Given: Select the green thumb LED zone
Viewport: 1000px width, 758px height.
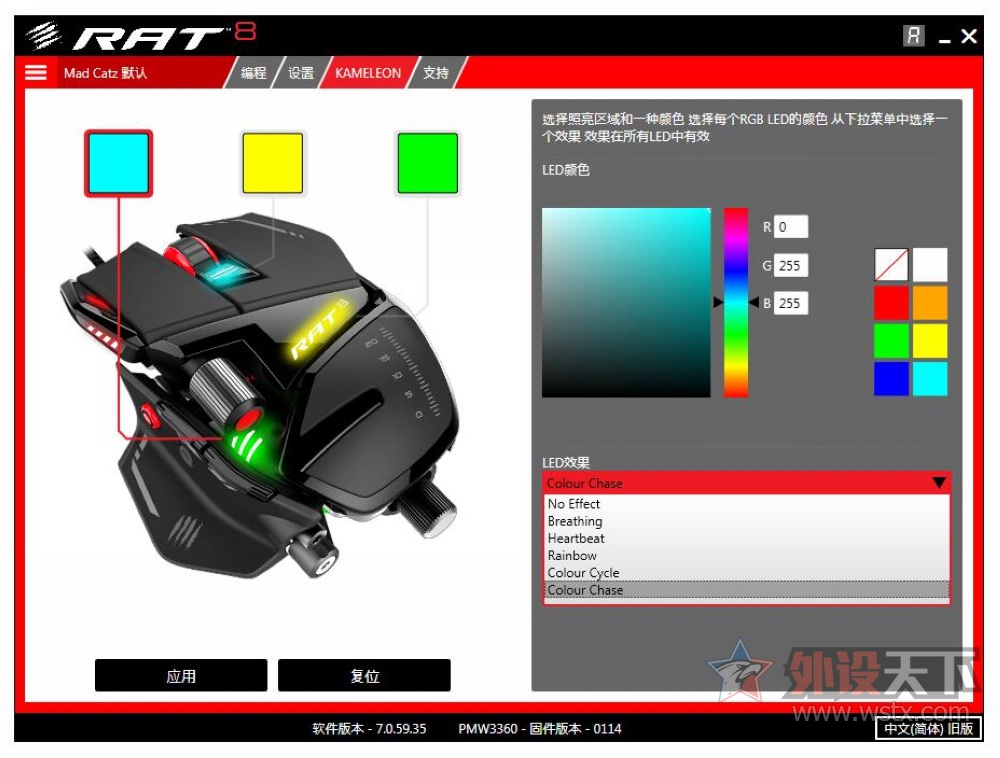Looking at the screenshot, I should (428, 163).
